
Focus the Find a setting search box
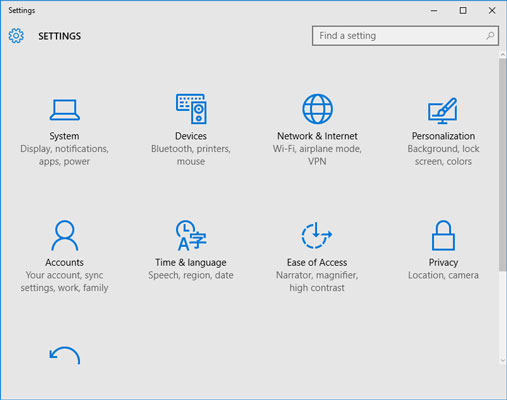405,36
